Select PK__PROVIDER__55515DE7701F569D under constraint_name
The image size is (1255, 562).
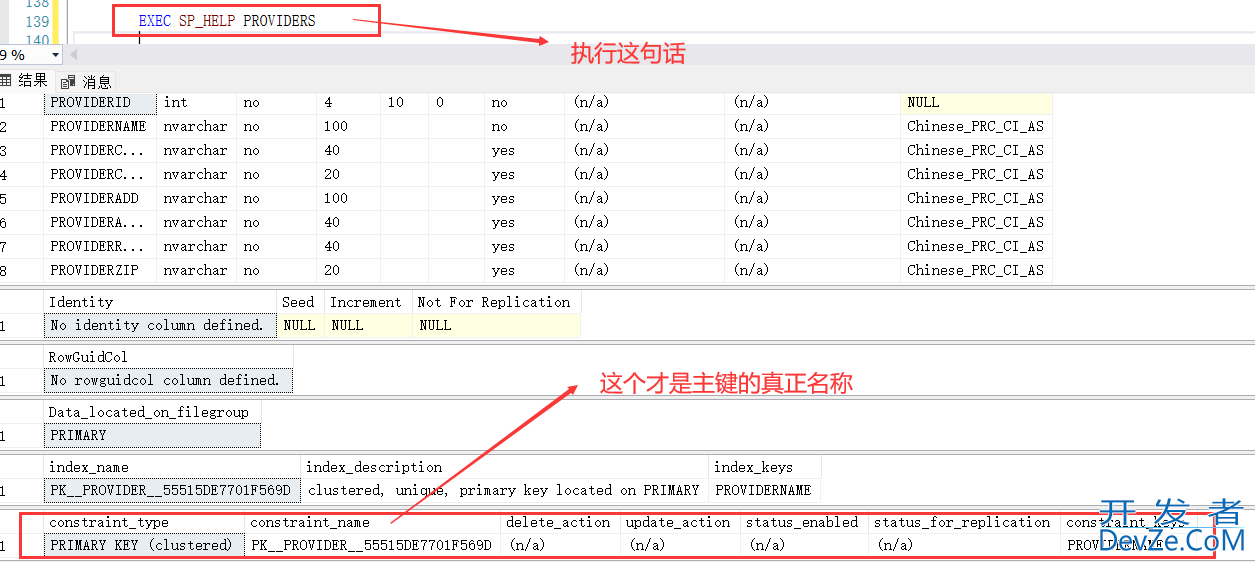pos(372,545)
